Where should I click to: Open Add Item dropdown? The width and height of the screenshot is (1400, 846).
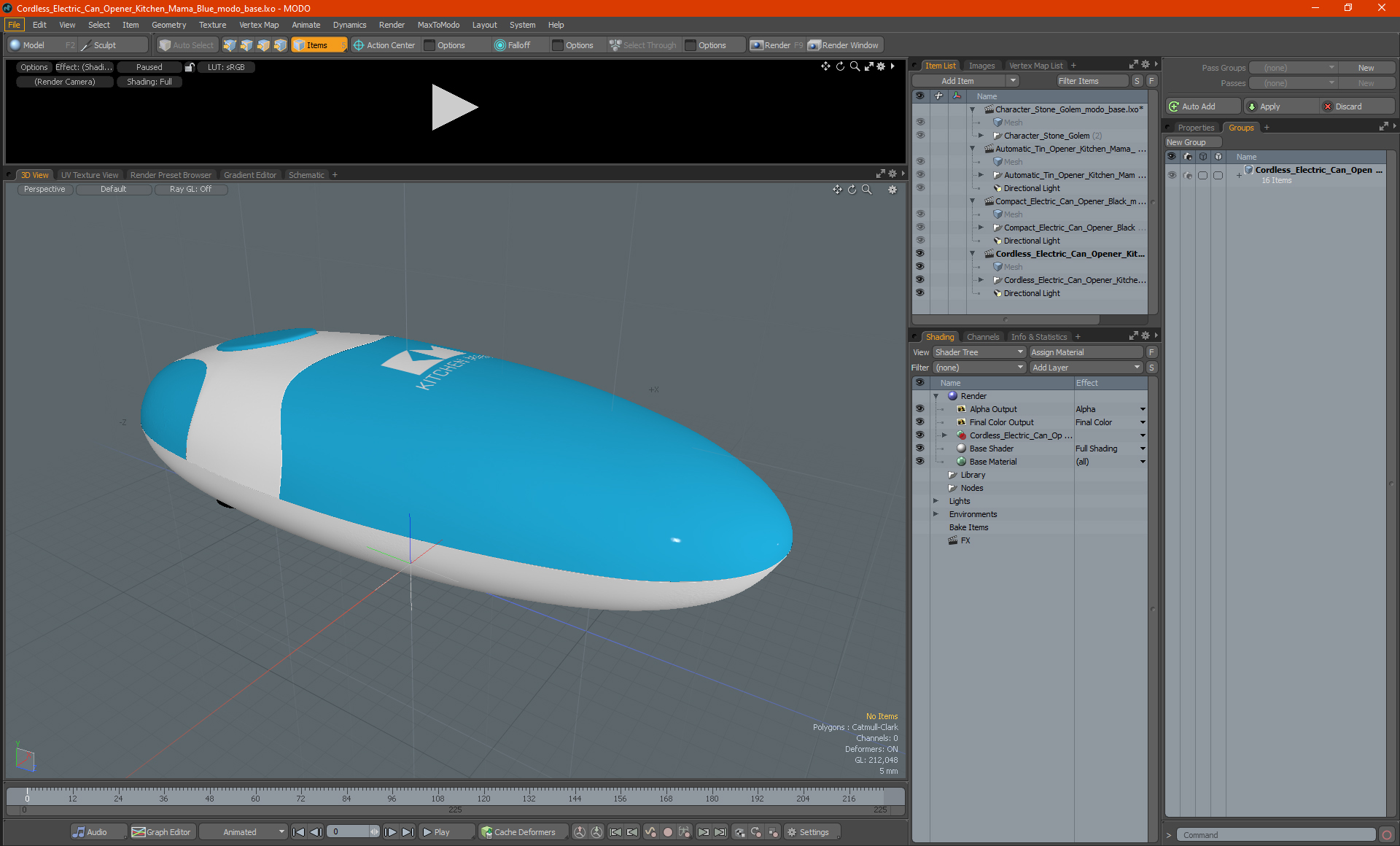click(x=966, y=81)
